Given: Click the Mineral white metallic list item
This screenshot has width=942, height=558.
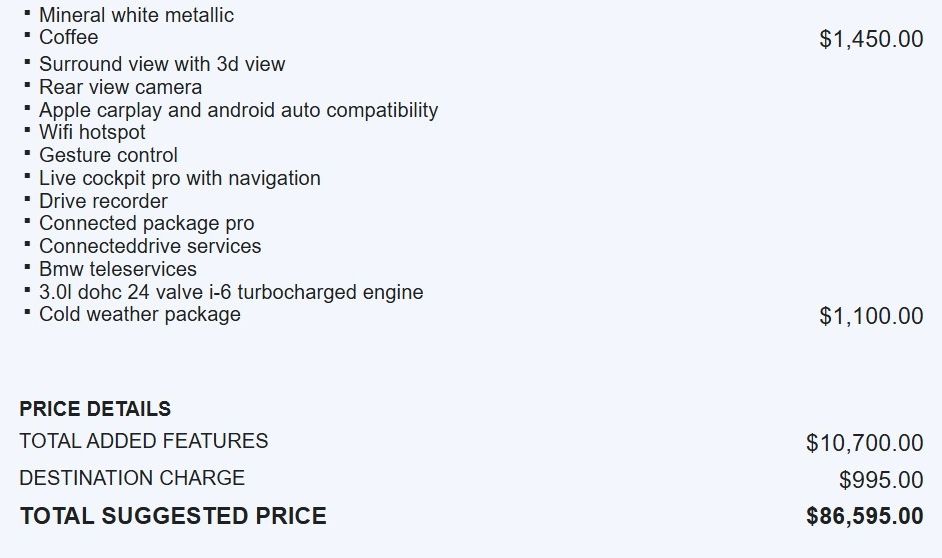Looking at the screenshot, I should pos(136,15).
